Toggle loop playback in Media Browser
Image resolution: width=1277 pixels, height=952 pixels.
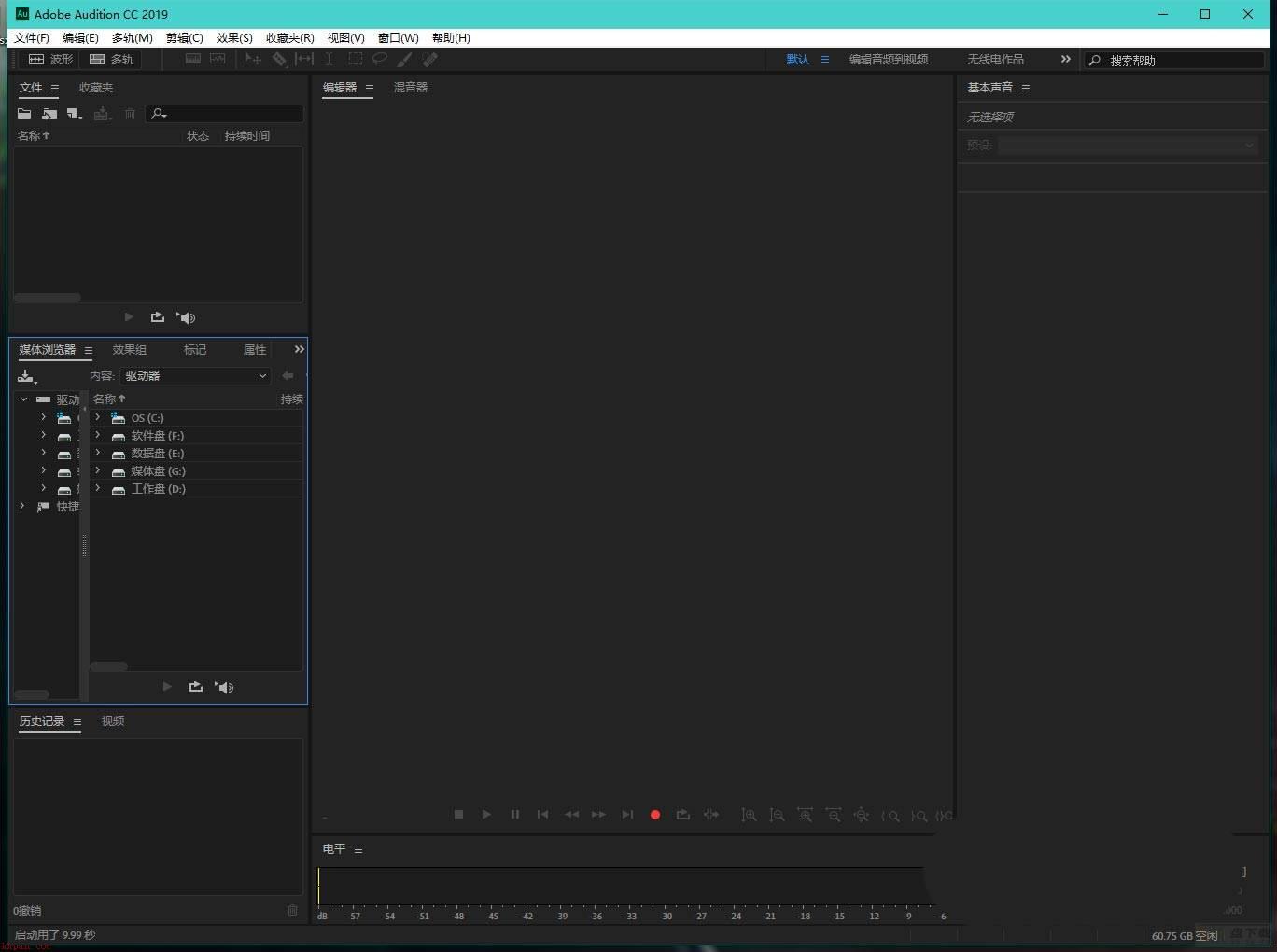(195, 687)
